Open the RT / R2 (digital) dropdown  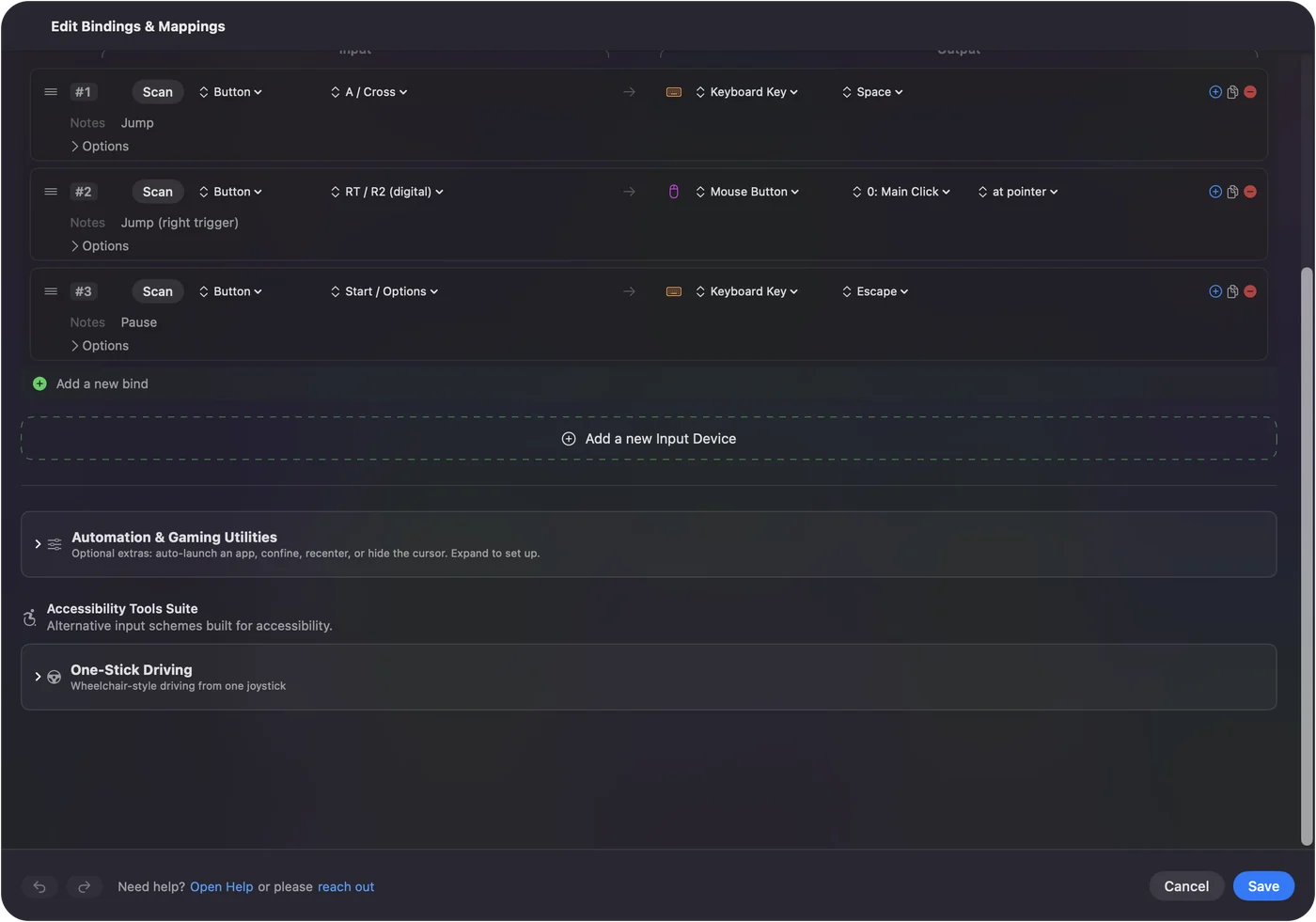(x=387, y=192)
